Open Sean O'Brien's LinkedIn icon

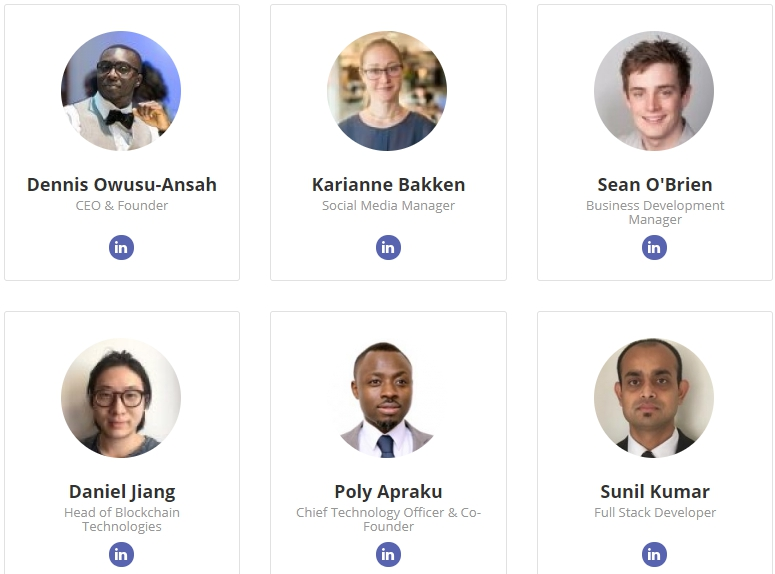pyautogui.click(x=654, y=247)
